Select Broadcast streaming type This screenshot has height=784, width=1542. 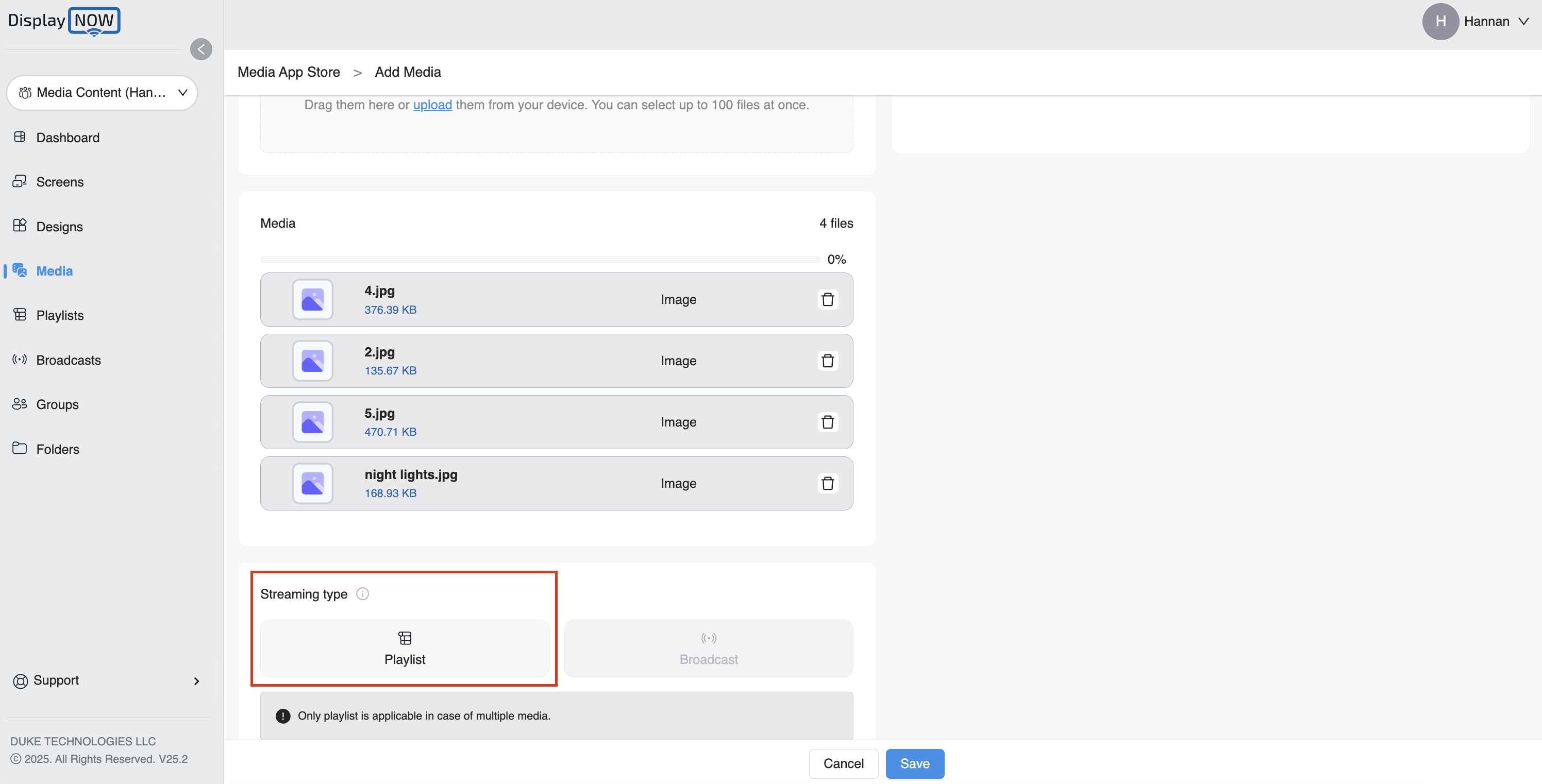click(708, 648)
